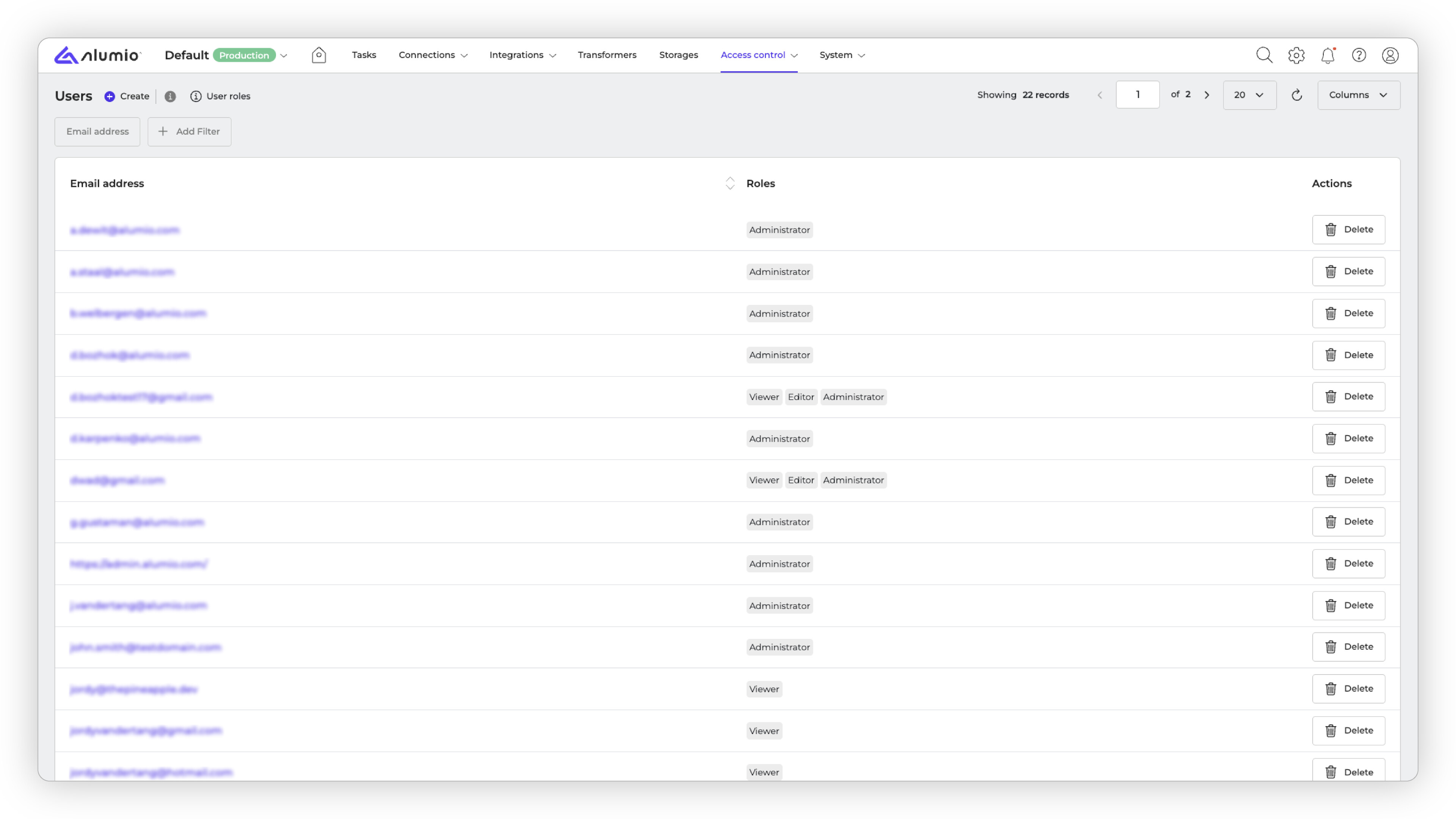Open the Connections menu
1456x819 pixels.
click(432, 55)
